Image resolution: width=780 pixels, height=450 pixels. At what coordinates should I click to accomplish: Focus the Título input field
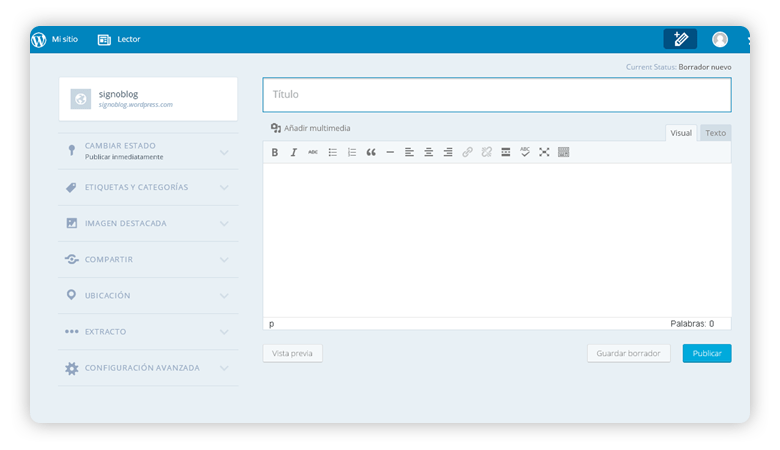tap(497, 94)
